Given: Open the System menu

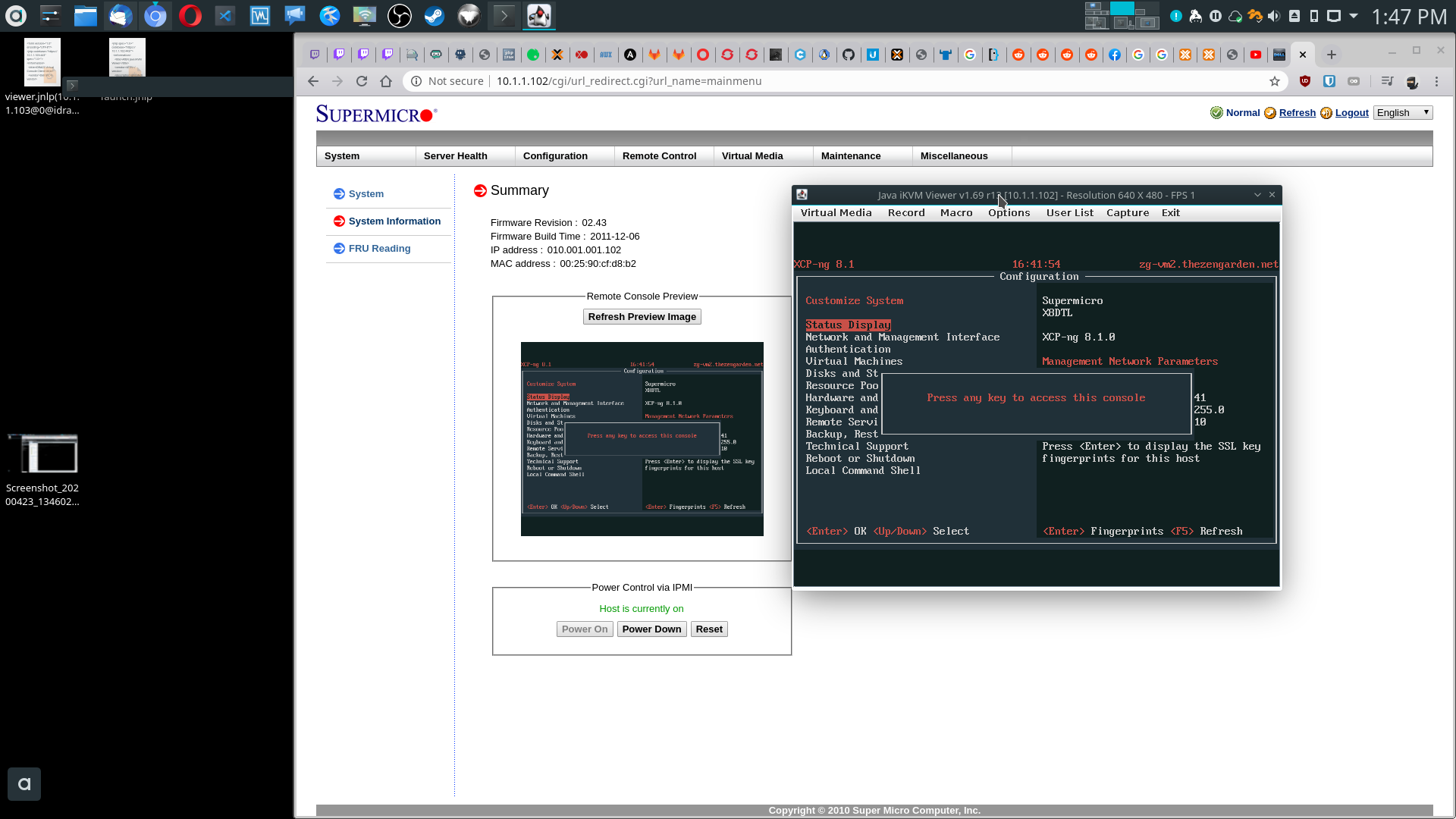Looking at the screenshot, I should pyautogui.click(x=366, y=156).
